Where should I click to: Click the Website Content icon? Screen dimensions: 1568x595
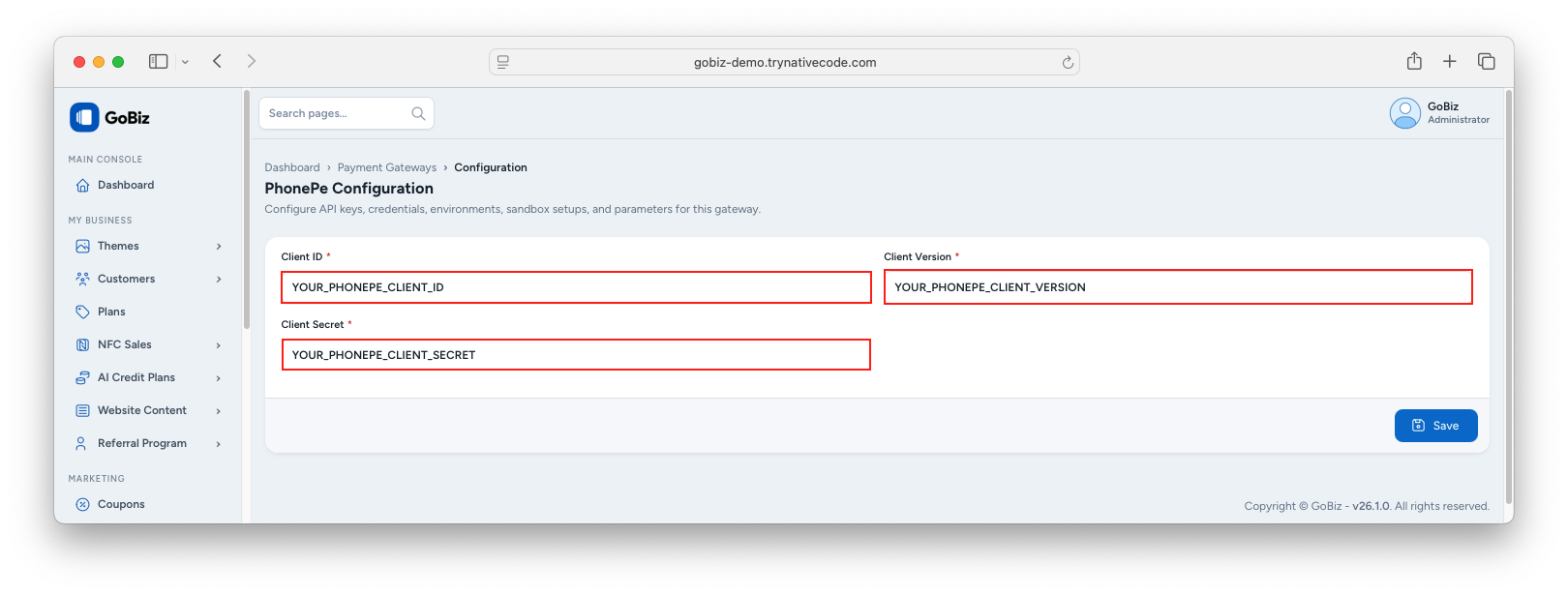pyautogui.click(x=82, y=411)
